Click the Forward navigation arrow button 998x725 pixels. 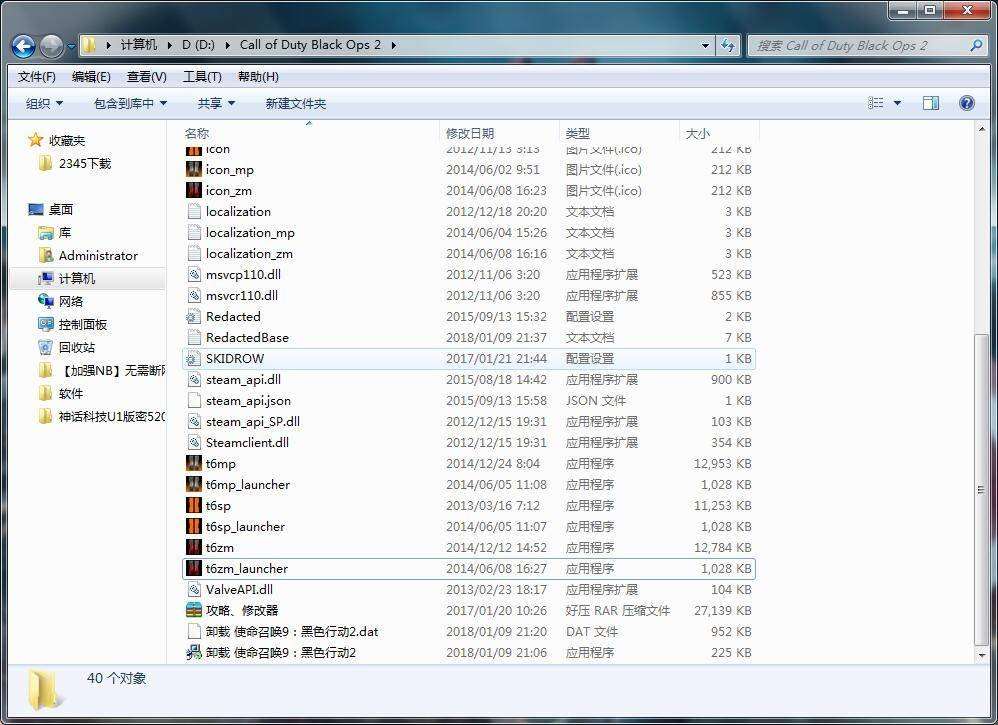click(52, 45)
